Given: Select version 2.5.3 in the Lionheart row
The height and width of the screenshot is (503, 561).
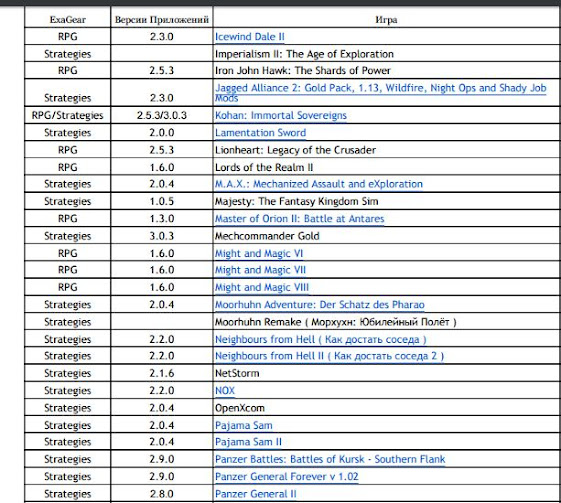Looking at the screenshot, I should [162, 150].
